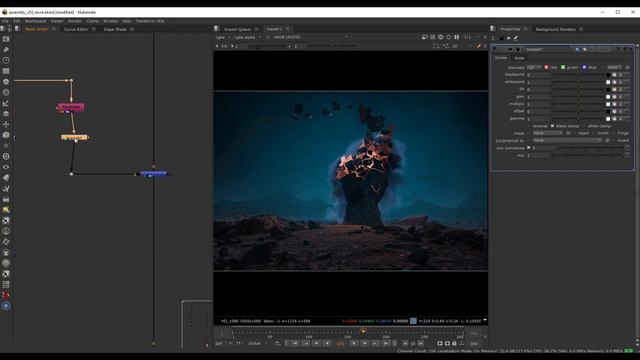Open the gamma color wheel picker
This screenshot has height=360, width=640.
614,119
